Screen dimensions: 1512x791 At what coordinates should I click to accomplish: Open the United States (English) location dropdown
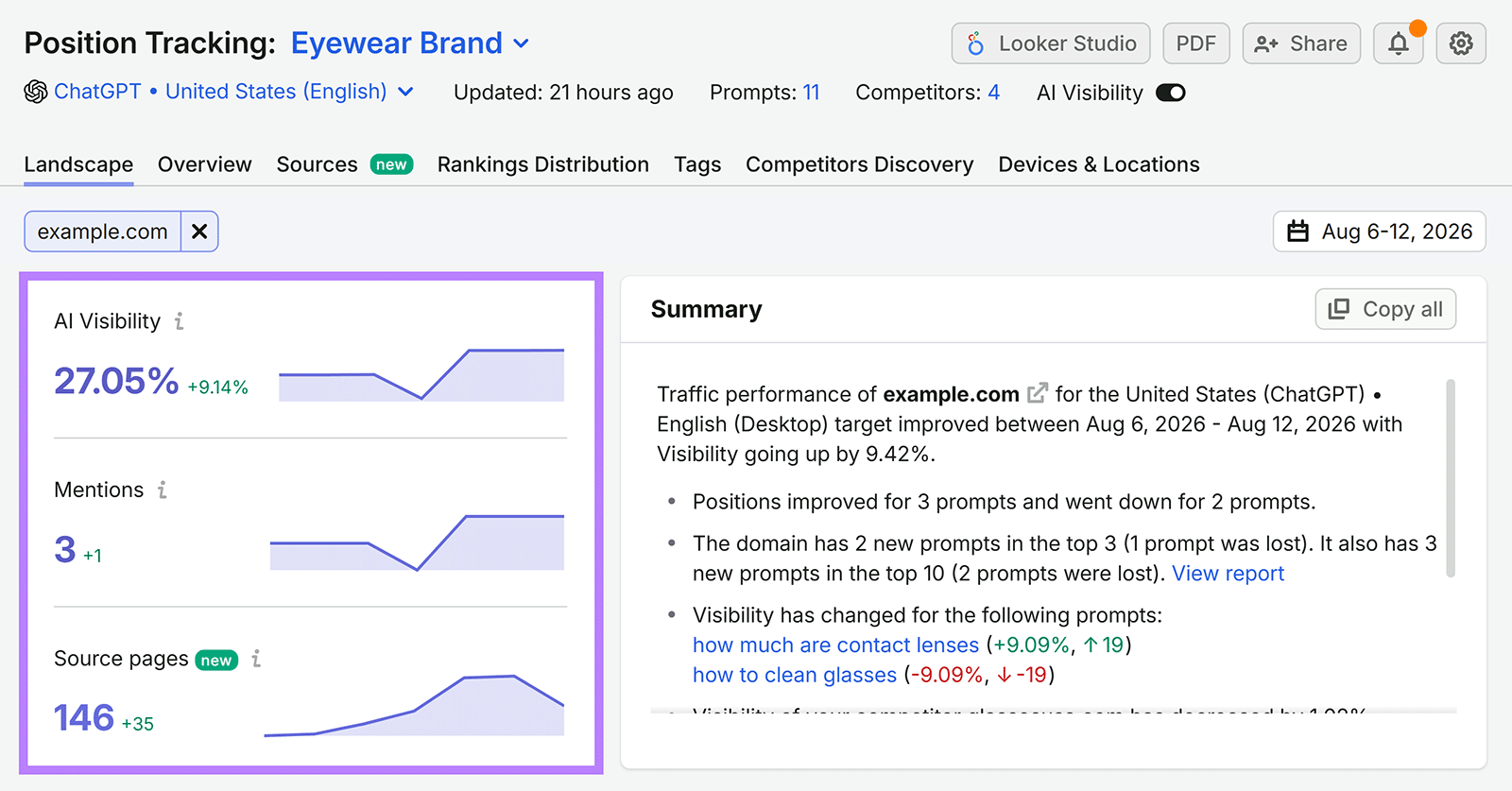[x=289, y=92]
